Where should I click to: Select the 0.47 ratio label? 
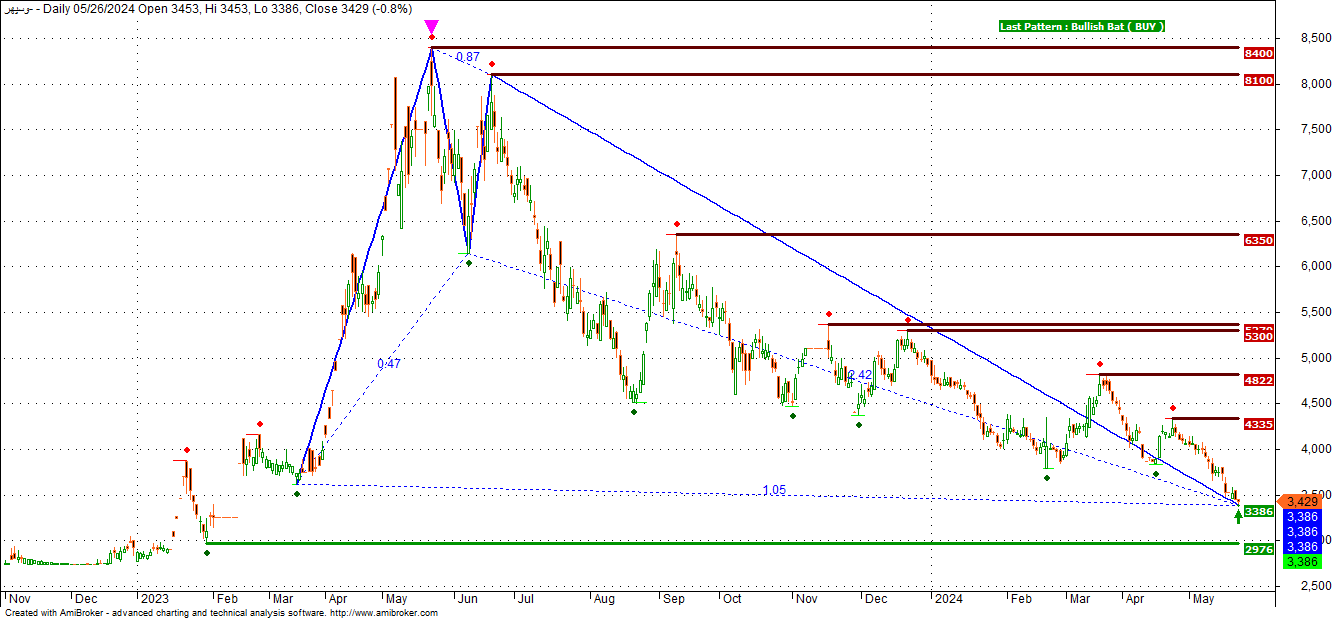389,364
